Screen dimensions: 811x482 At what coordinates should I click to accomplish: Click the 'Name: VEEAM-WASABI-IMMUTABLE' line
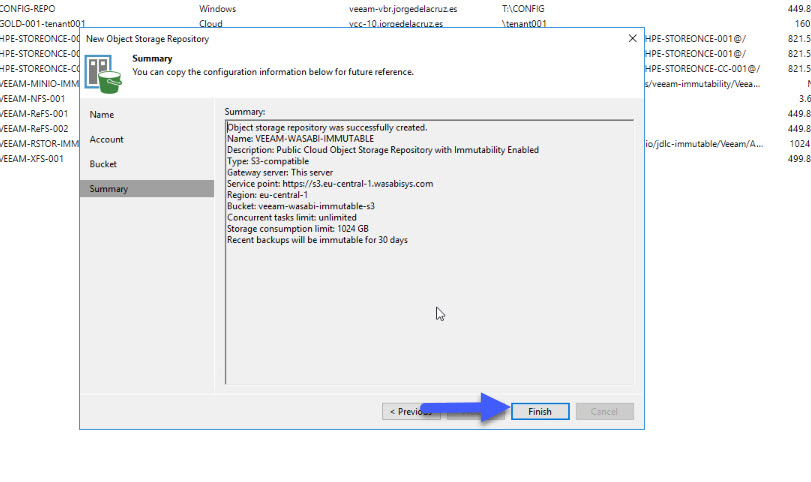tap(301, 139)
